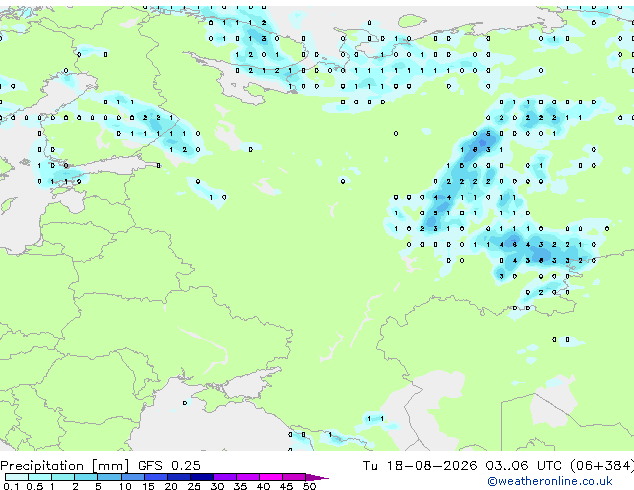Open the weatheronline.co.uk credit link
This screenshot has width=634, height=490.
[550, 481]
